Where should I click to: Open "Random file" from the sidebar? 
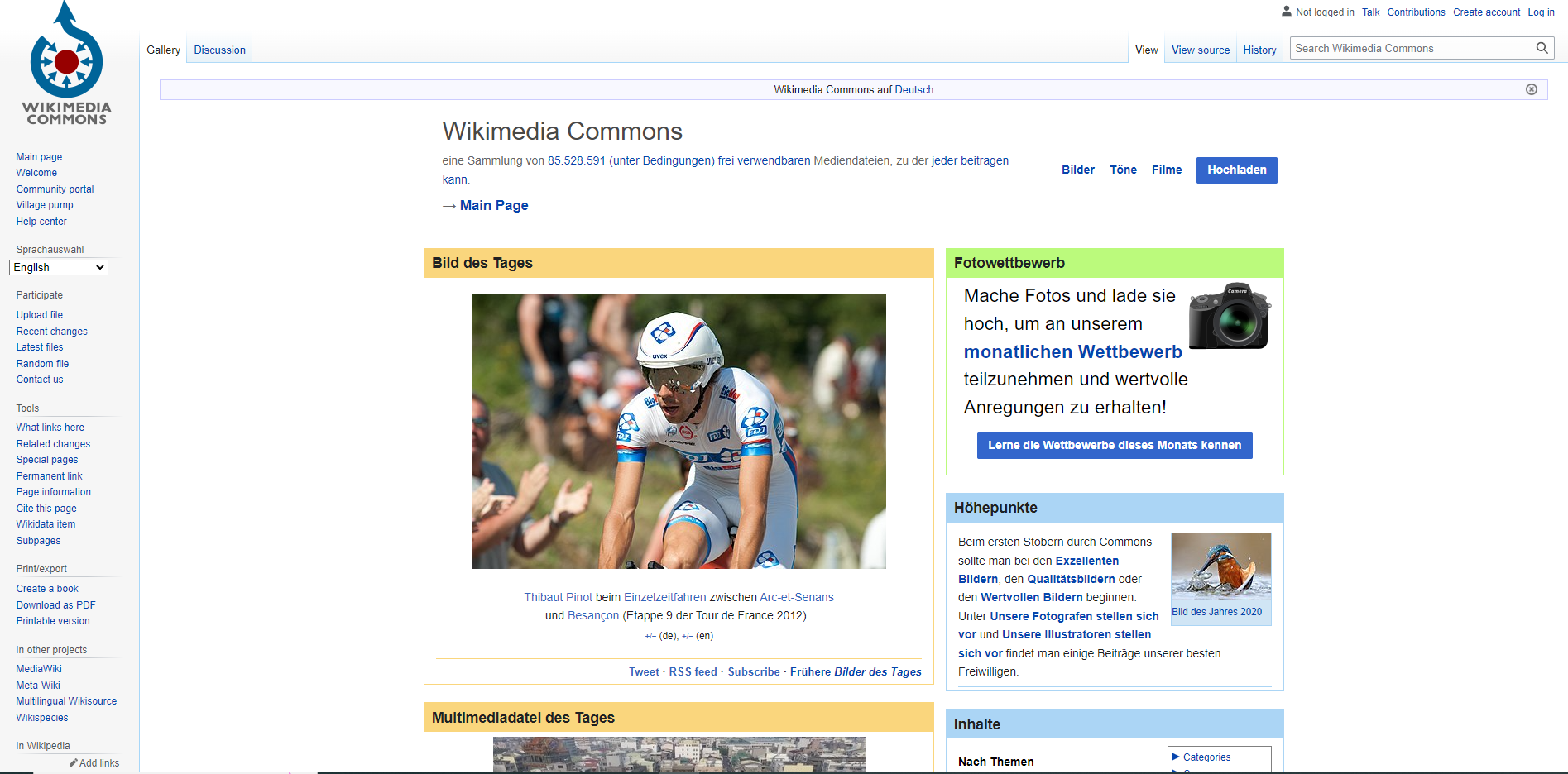pos(42,363)
